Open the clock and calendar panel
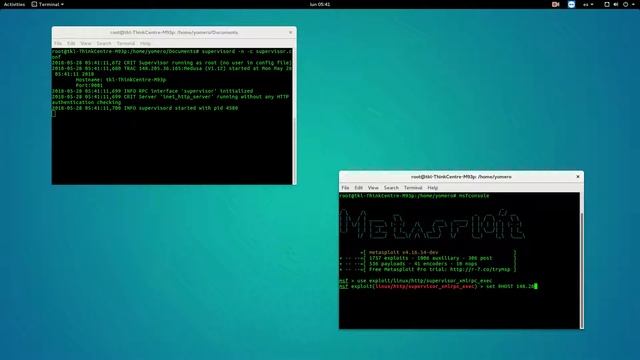This screenshot has width=640, height=360. 320,4
